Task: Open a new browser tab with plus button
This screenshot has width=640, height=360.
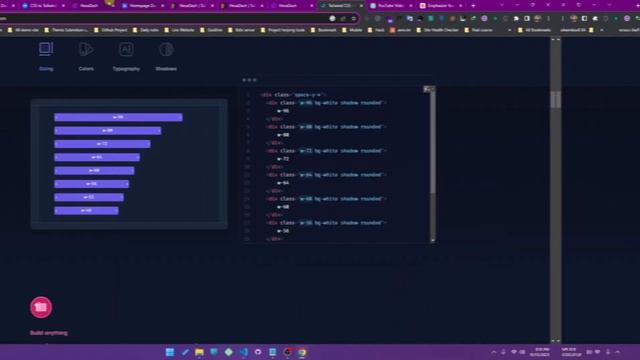Action: point(473,6)
